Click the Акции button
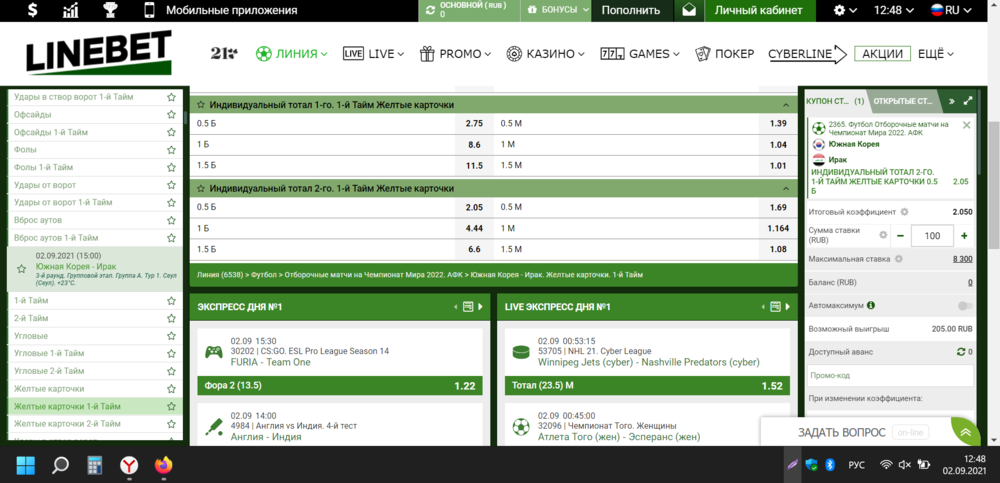The height and width of the screenshot is (483, 1000). pos(883,54)
